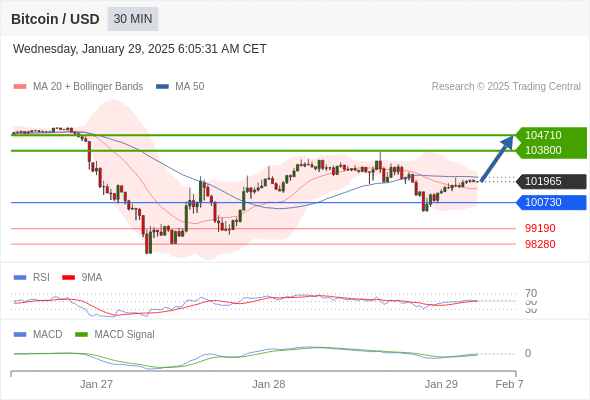Click the 99190 red support label
Image resolution: width=590 pixels, height=400 pixels.
[x=540, y=228]
